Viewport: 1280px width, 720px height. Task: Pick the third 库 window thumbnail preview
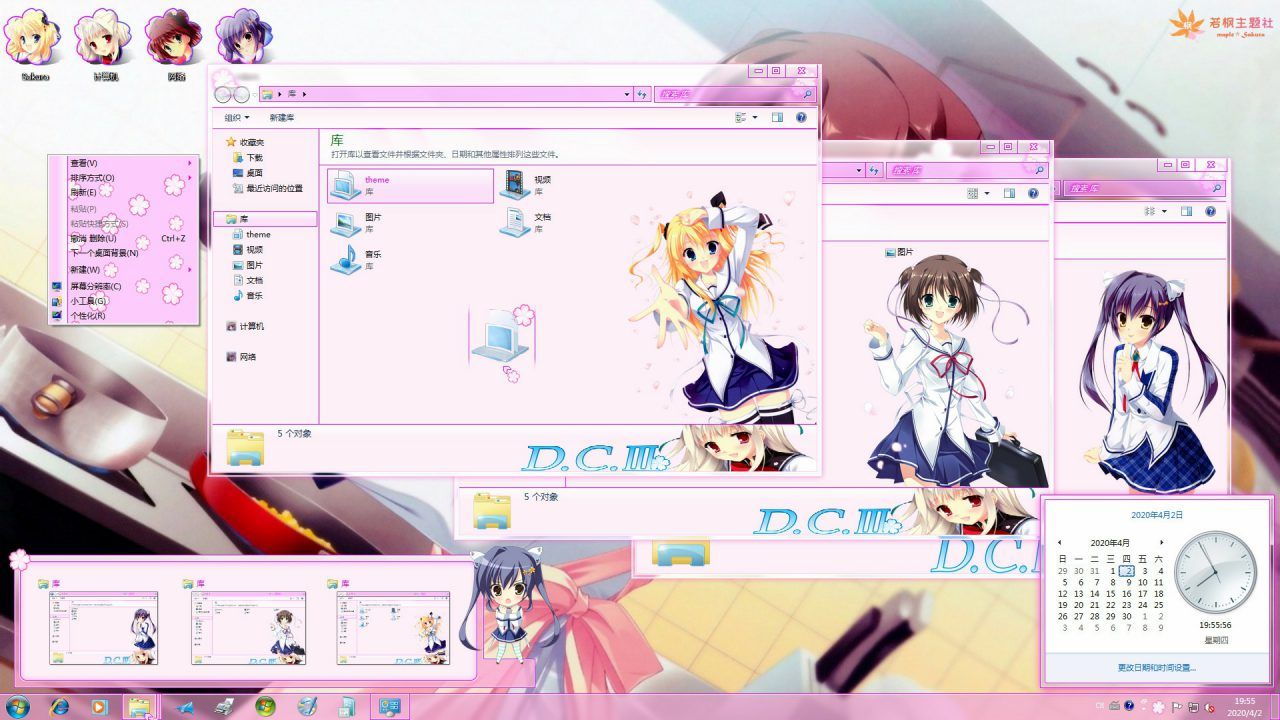[394, 628]
